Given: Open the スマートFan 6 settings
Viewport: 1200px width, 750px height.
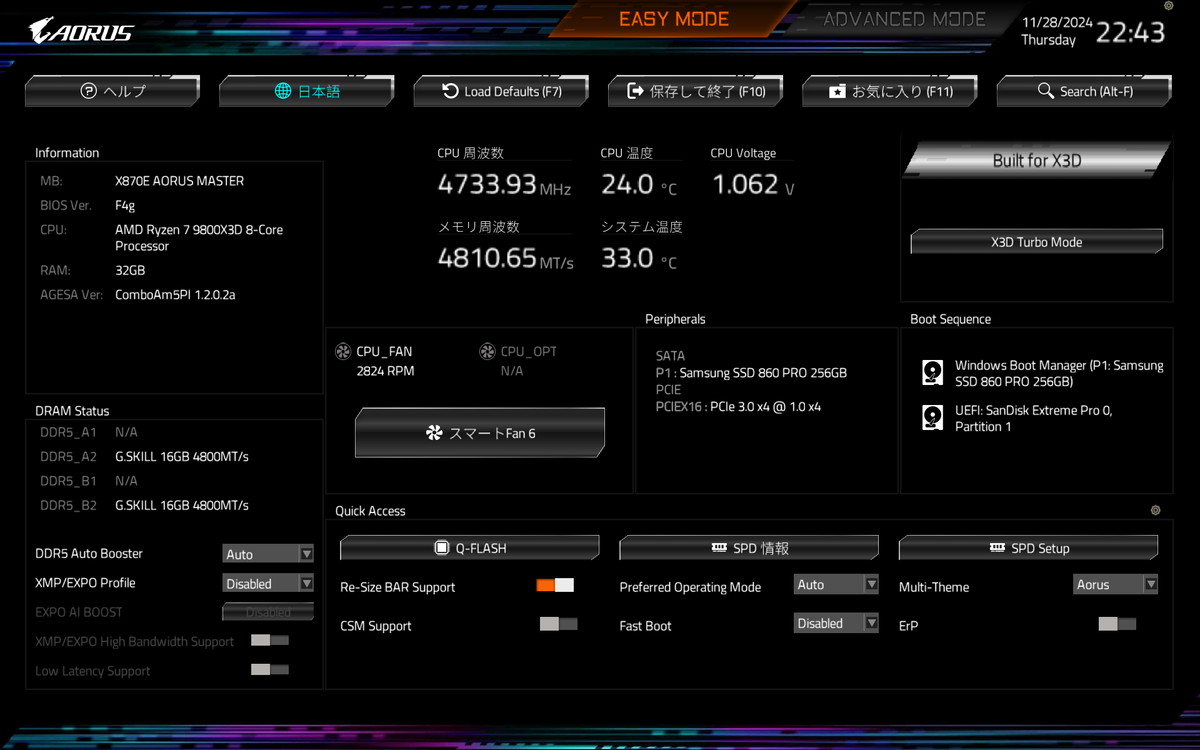Looking at the screenshot, I should click(x=480, y=433).
